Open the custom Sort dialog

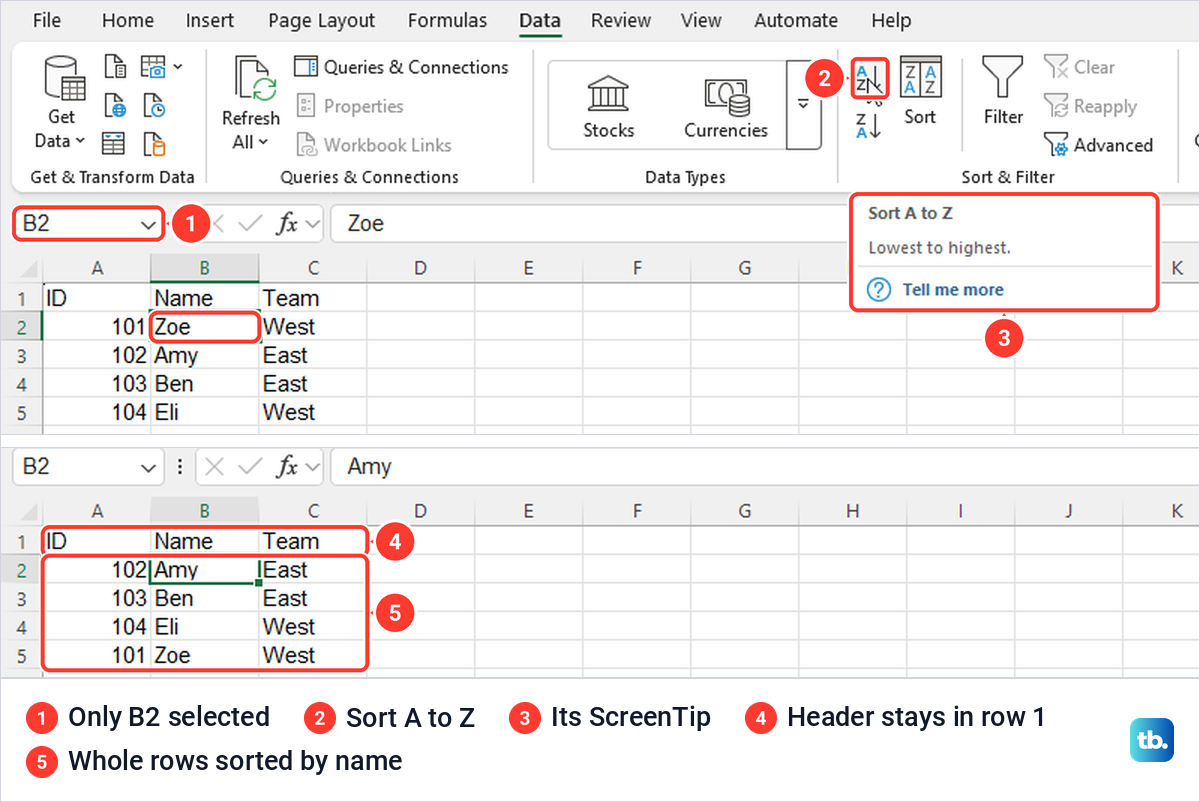[x=920, y=92]
